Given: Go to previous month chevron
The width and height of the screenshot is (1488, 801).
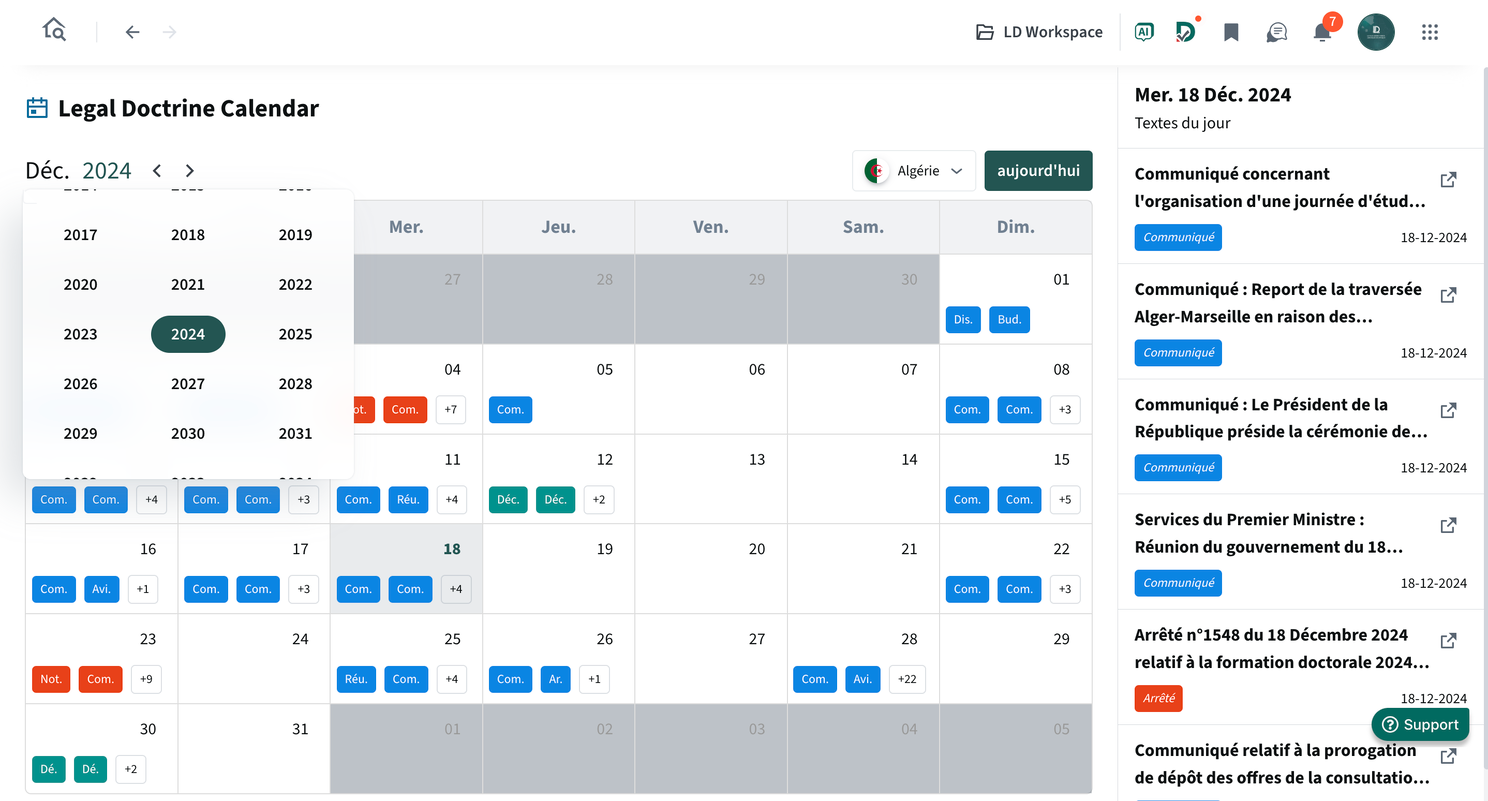Looking at the screenshot, I should (157, 171).
